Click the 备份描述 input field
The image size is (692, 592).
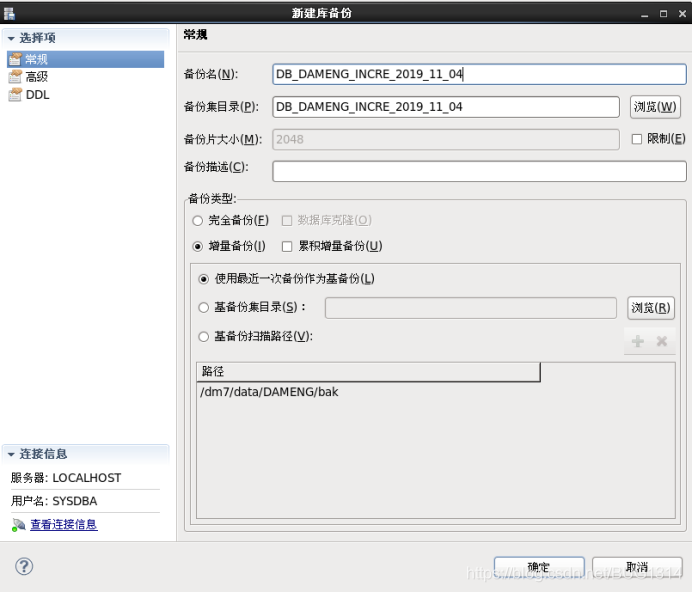tap(479, 171)
